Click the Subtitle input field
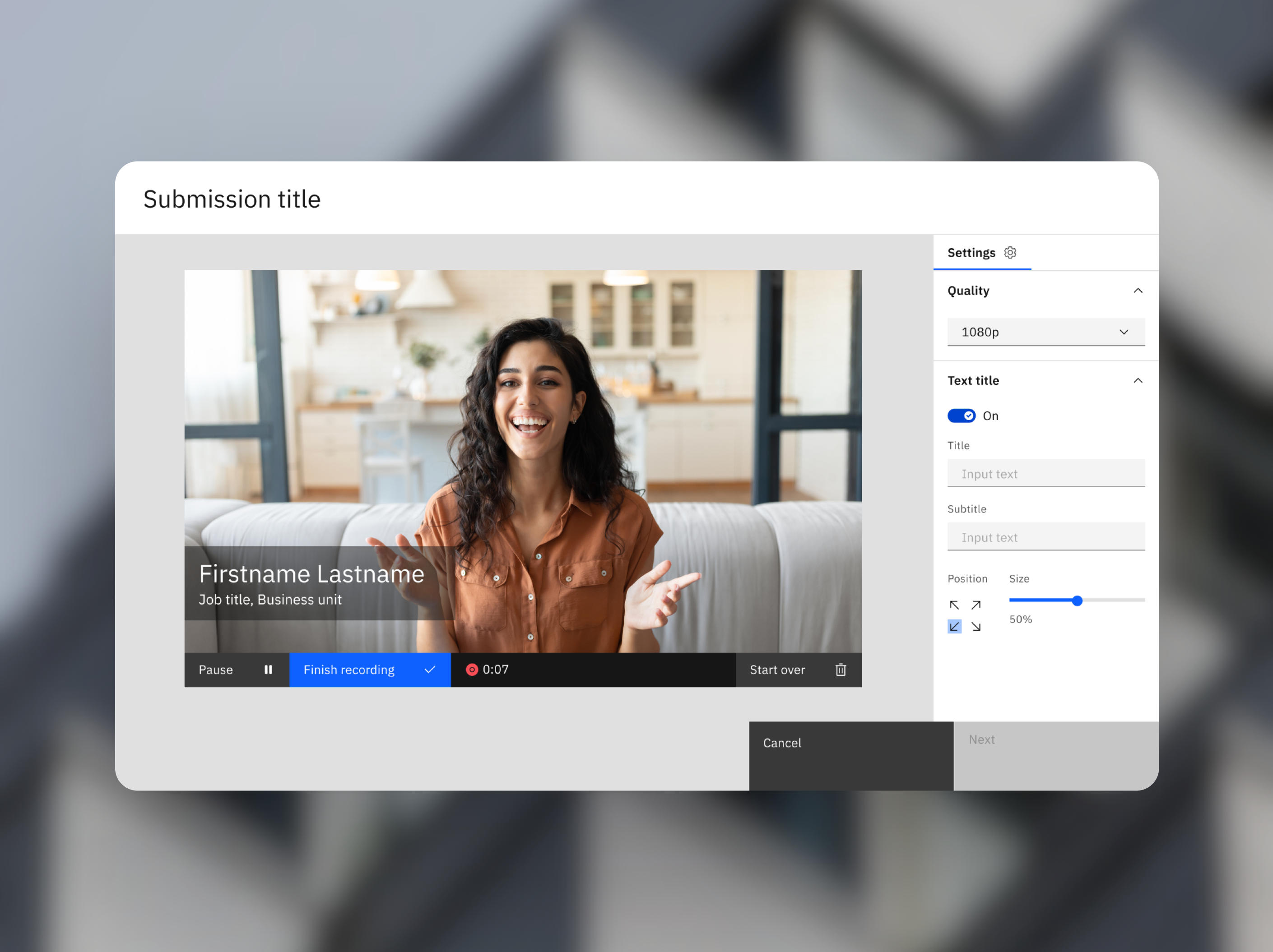 click(1045, 536)
